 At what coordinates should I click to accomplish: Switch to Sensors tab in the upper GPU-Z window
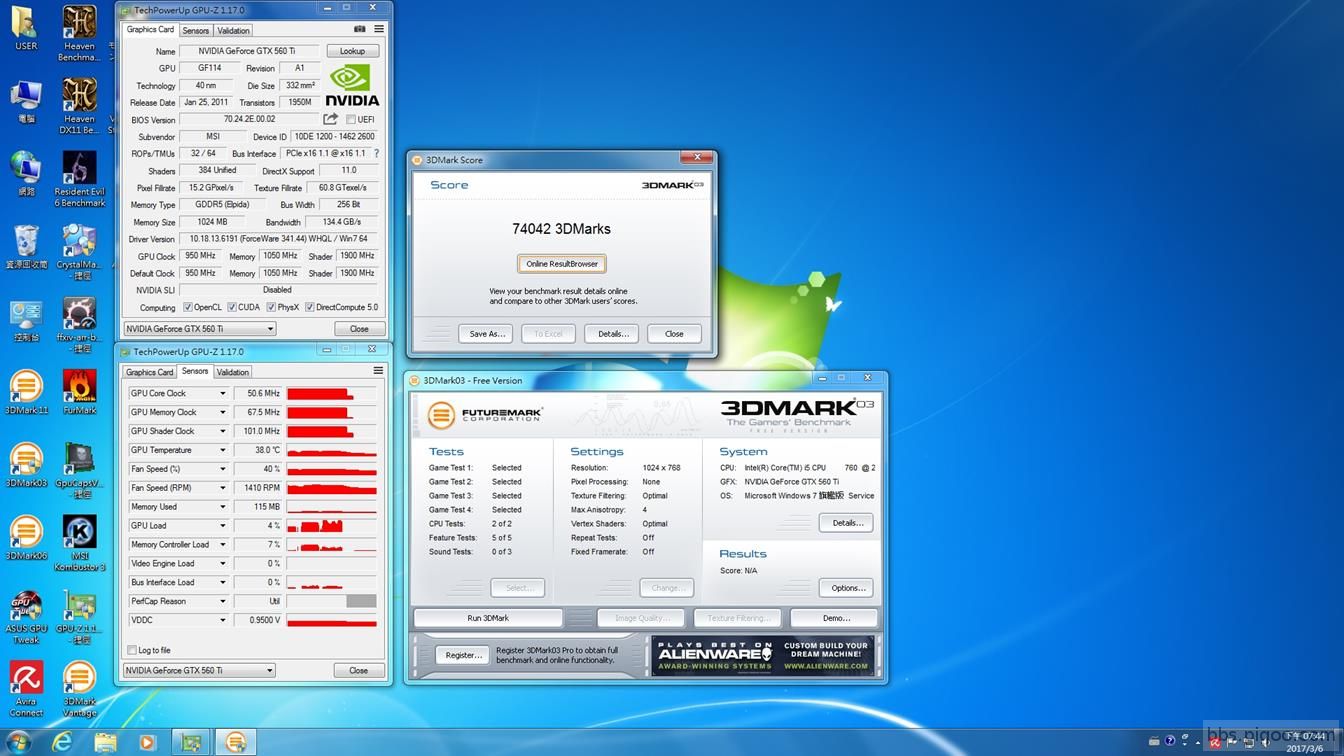(x=196, y=30)
